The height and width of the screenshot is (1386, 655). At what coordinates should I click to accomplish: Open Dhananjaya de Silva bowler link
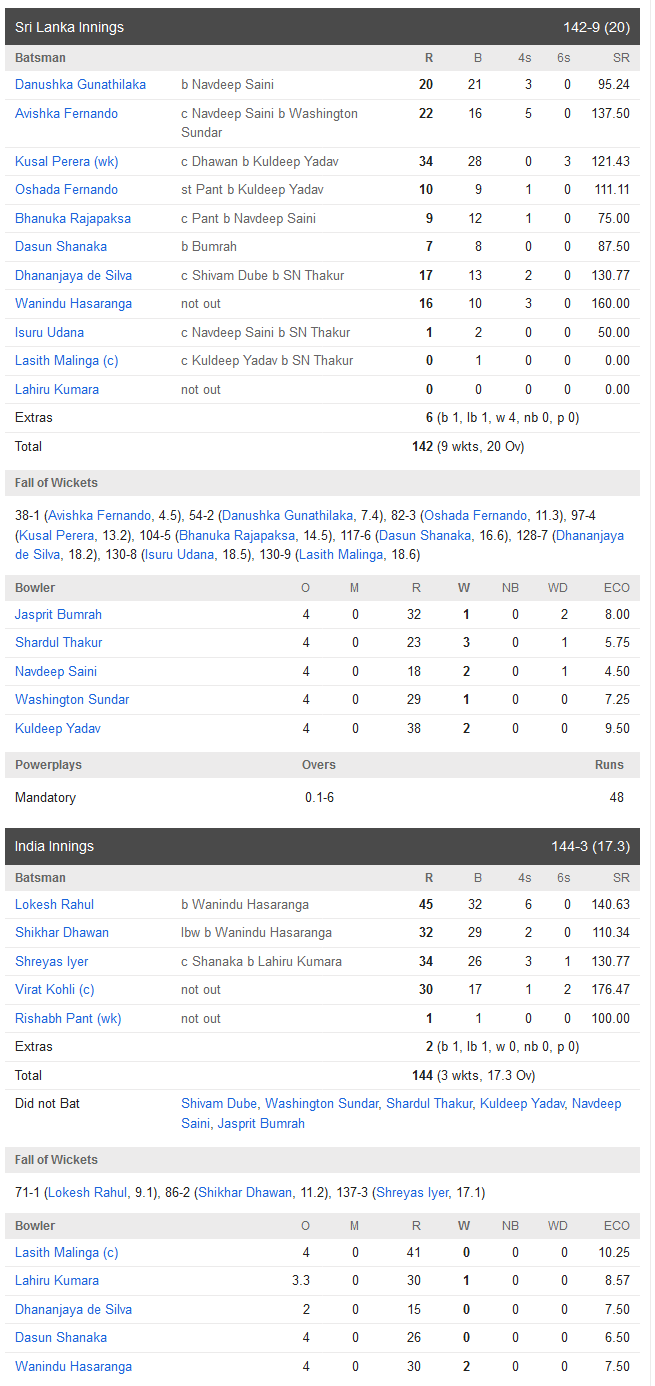point(73,1310)
